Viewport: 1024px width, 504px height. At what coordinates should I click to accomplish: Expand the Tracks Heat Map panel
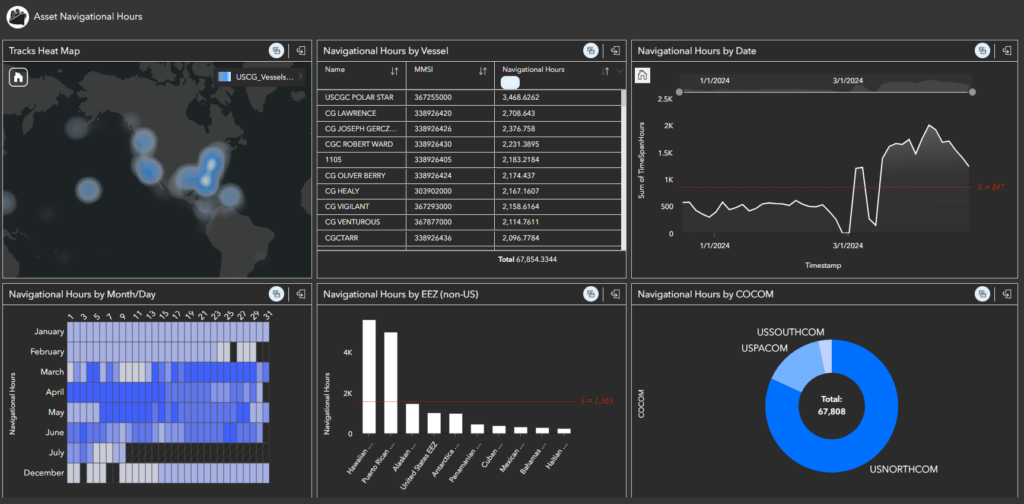301,50
